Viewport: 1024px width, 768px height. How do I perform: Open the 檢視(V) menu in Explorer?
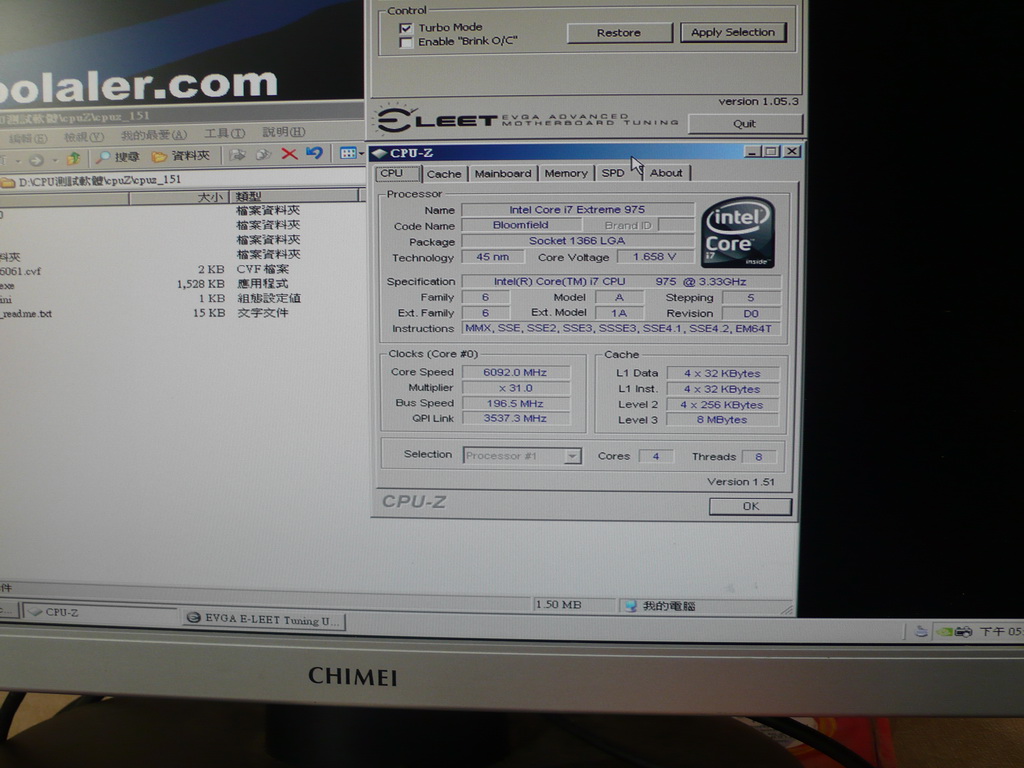tap(84, 136)
